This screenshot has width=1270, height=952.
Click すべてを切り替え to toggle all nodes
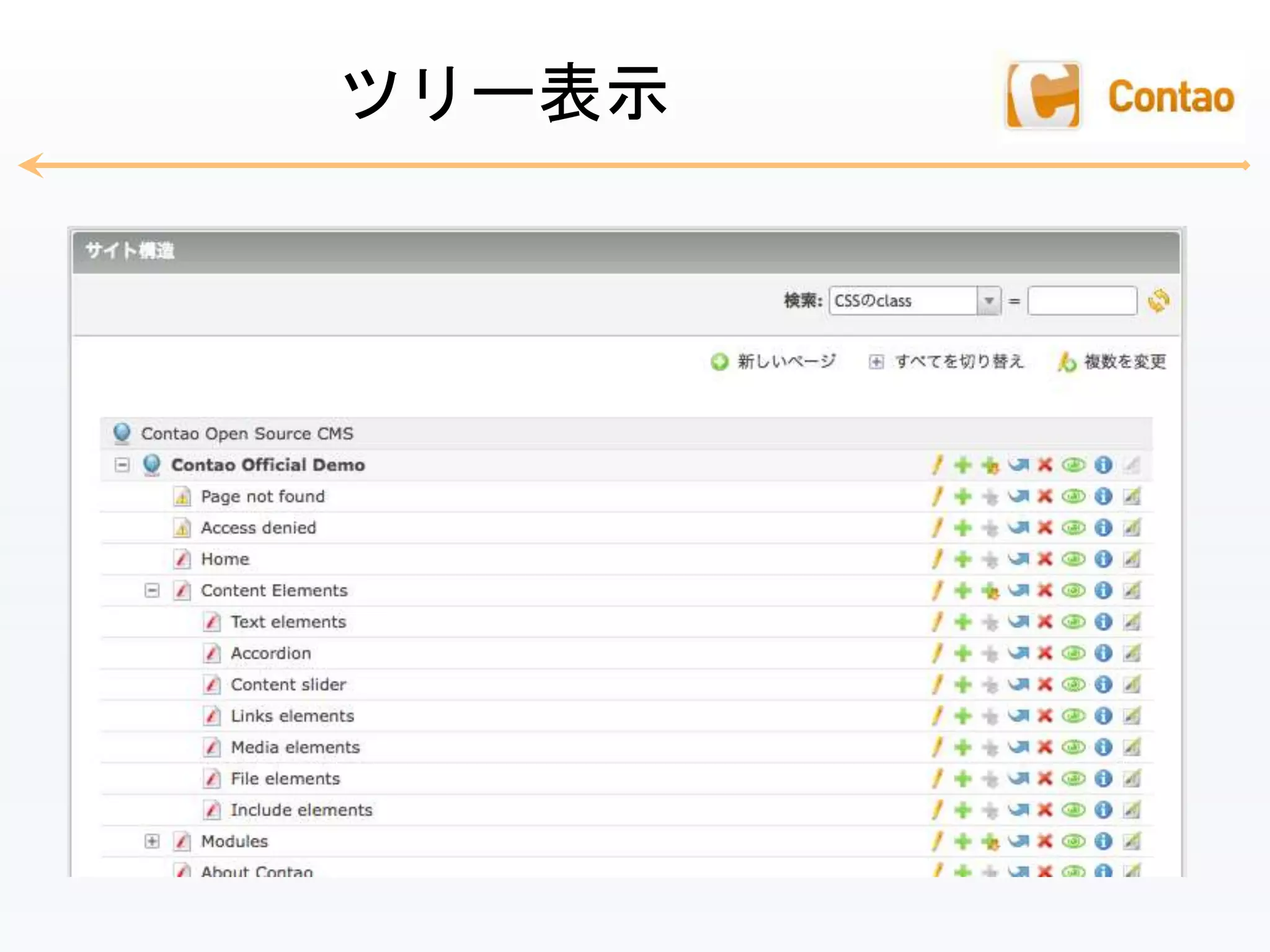[946, 361]
